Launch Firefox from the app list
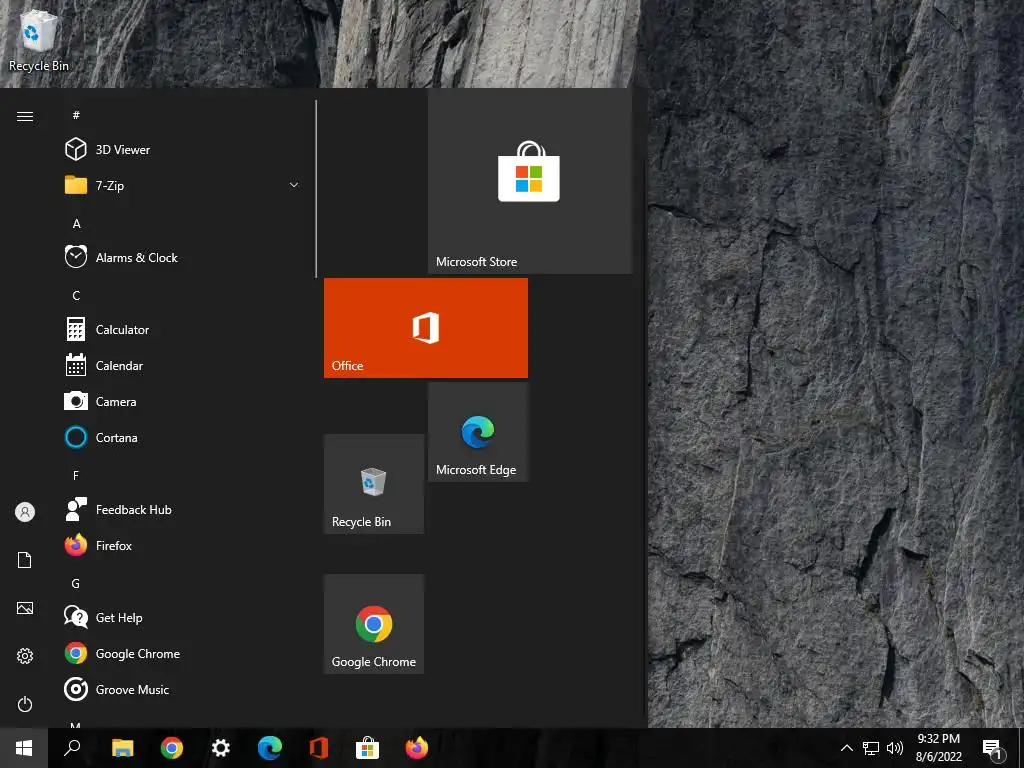The image size is (1024, 768). (x=184, y=545)
